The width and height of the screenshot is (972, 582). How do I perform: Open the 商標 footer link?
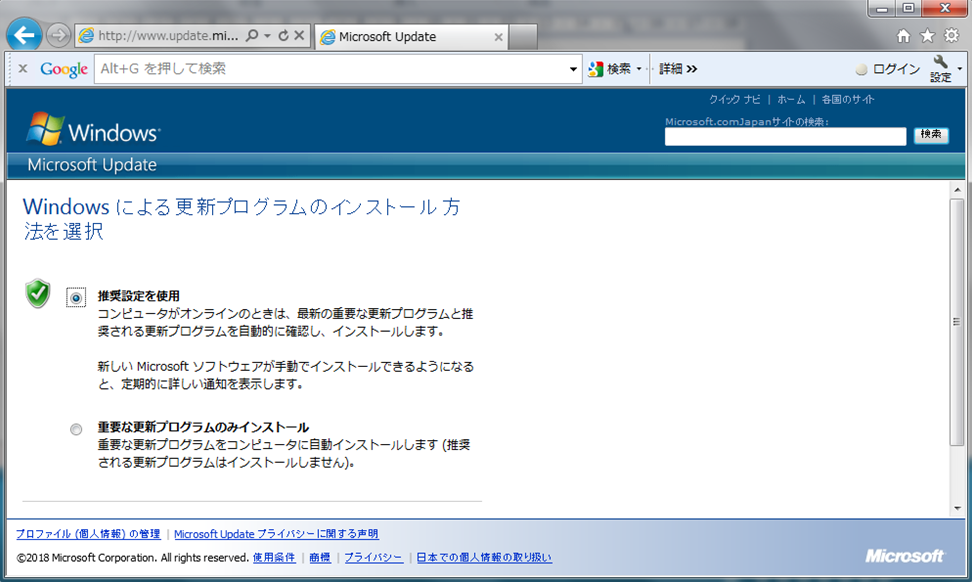tap(320, 557)
